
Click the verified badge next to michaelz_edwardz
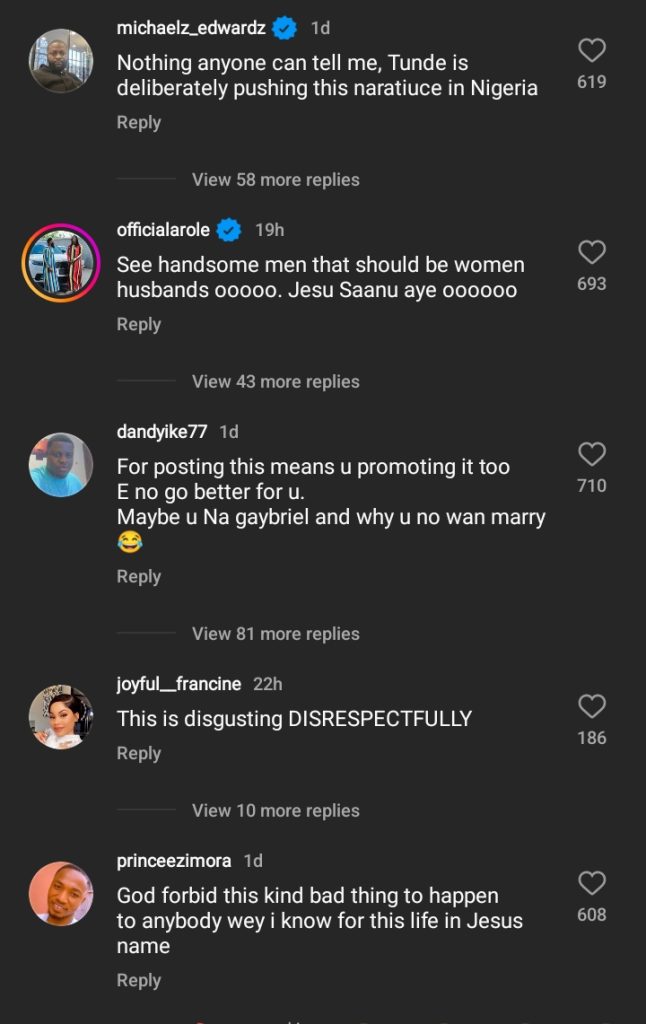284,28
